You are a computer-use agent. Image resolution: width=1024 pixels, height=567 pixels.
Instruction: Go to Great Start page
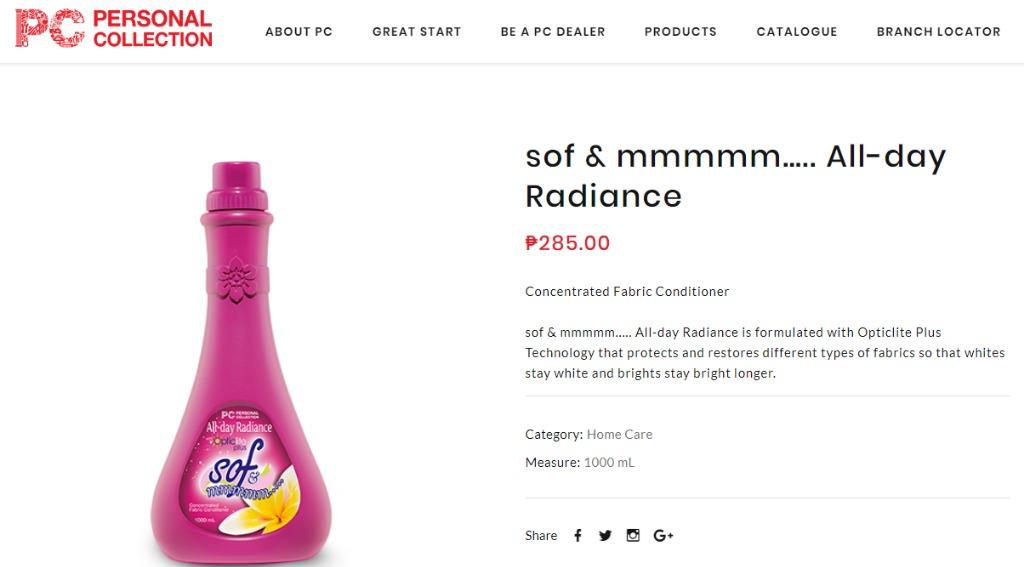417,32
